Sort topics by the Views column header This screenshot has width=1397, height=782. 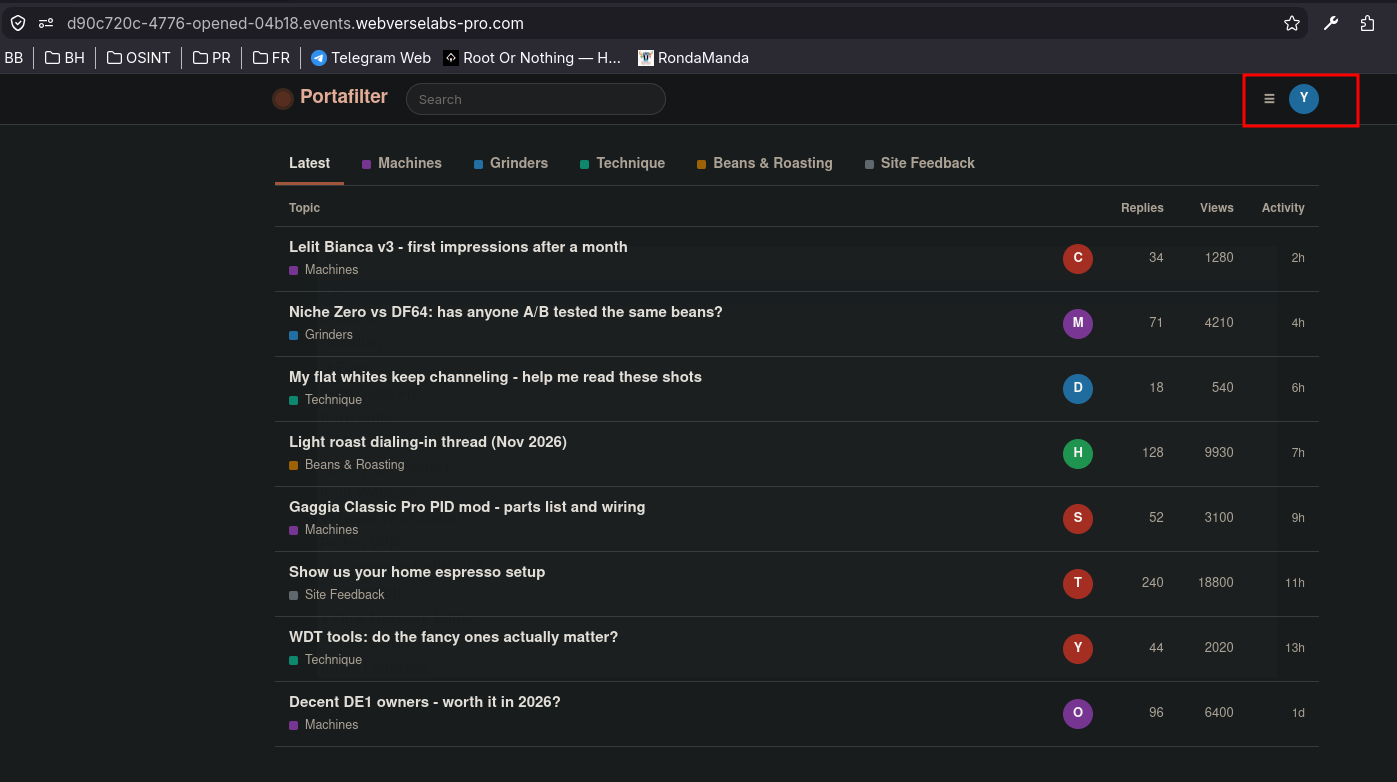(1217, 208)
